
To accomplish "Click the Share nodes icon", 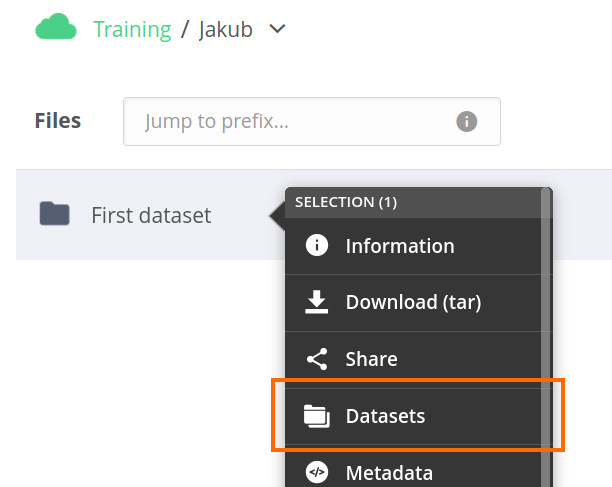I will (x=317, y=359).
